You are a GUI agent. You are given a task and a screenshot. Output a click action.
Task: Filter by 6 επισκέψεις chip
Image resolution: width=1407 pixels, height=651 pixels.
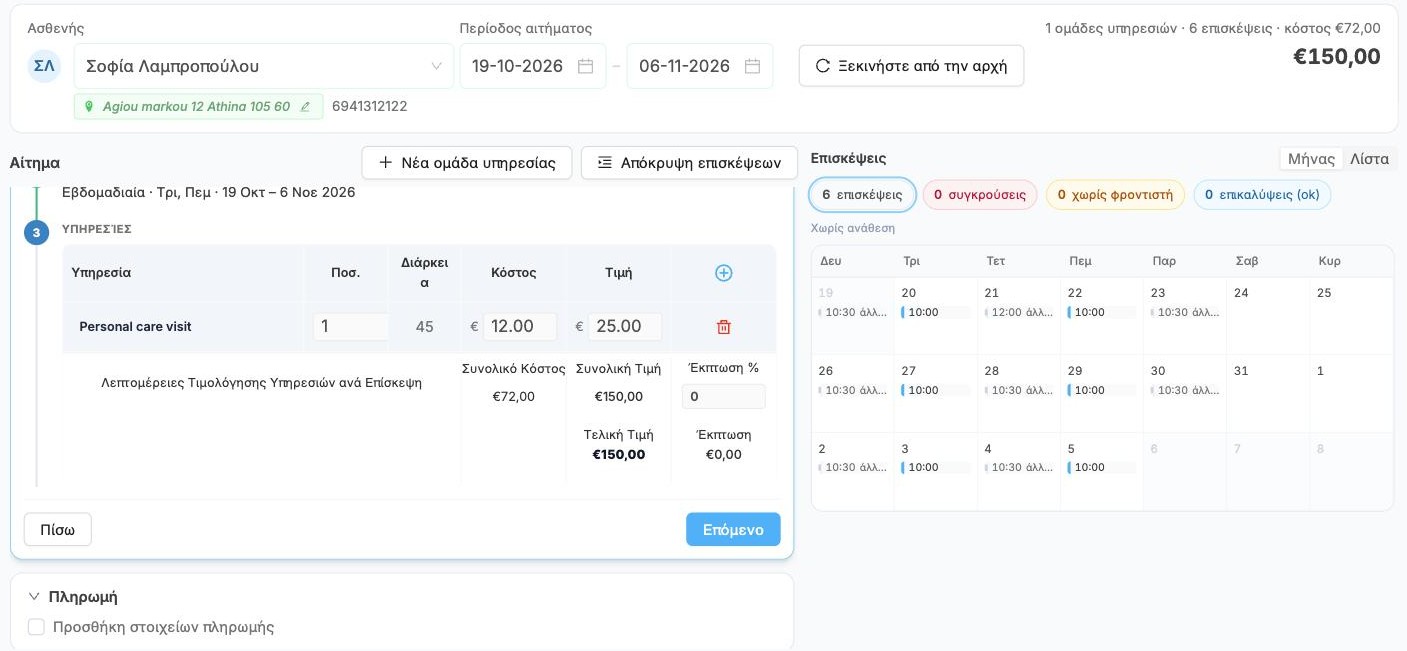point(862,195)
